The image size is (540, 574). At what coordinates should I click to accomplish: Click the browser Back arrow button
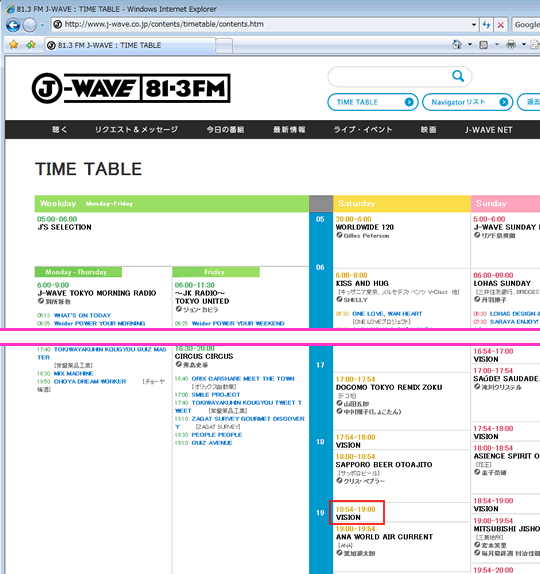click(x=13, y=25)
